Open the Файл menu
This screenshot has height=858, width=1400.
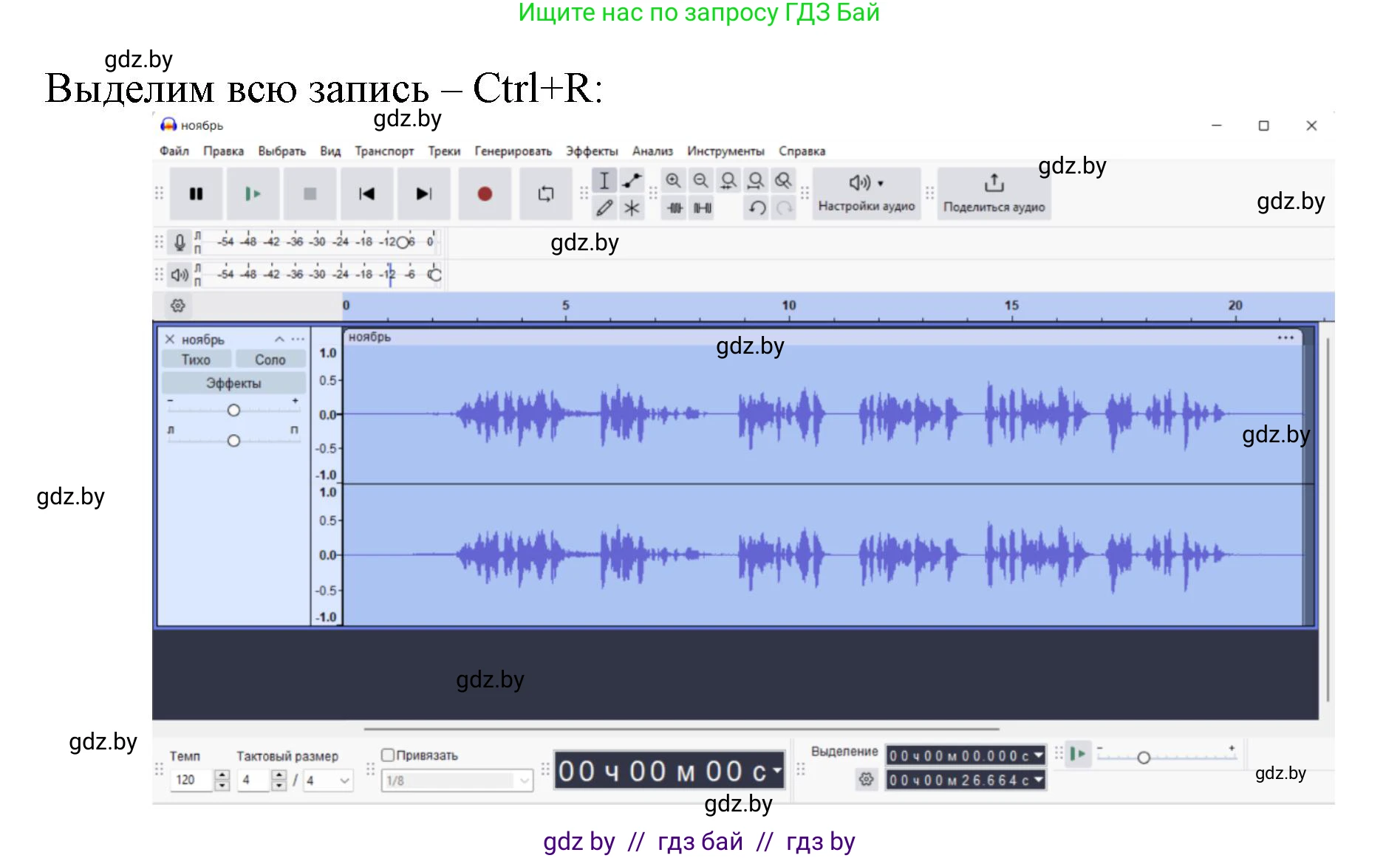(174, 151)
